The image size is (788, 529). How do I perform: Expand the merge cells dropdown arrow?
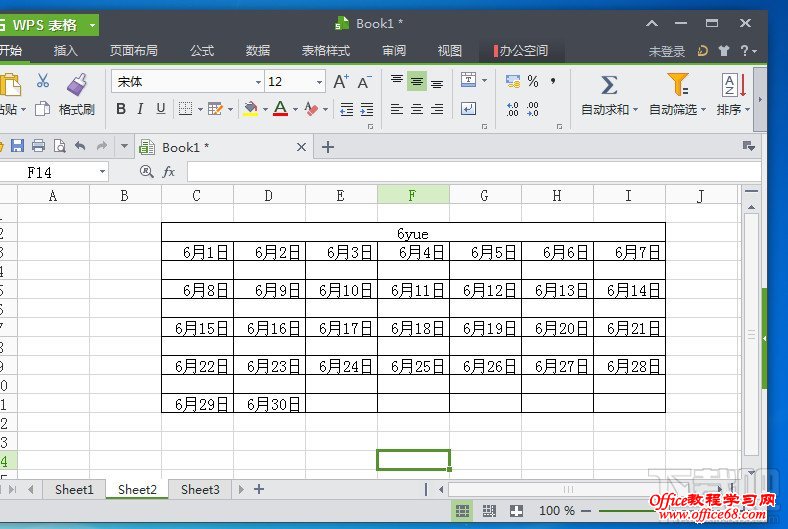pyautogui.click(x=484, y=80)
